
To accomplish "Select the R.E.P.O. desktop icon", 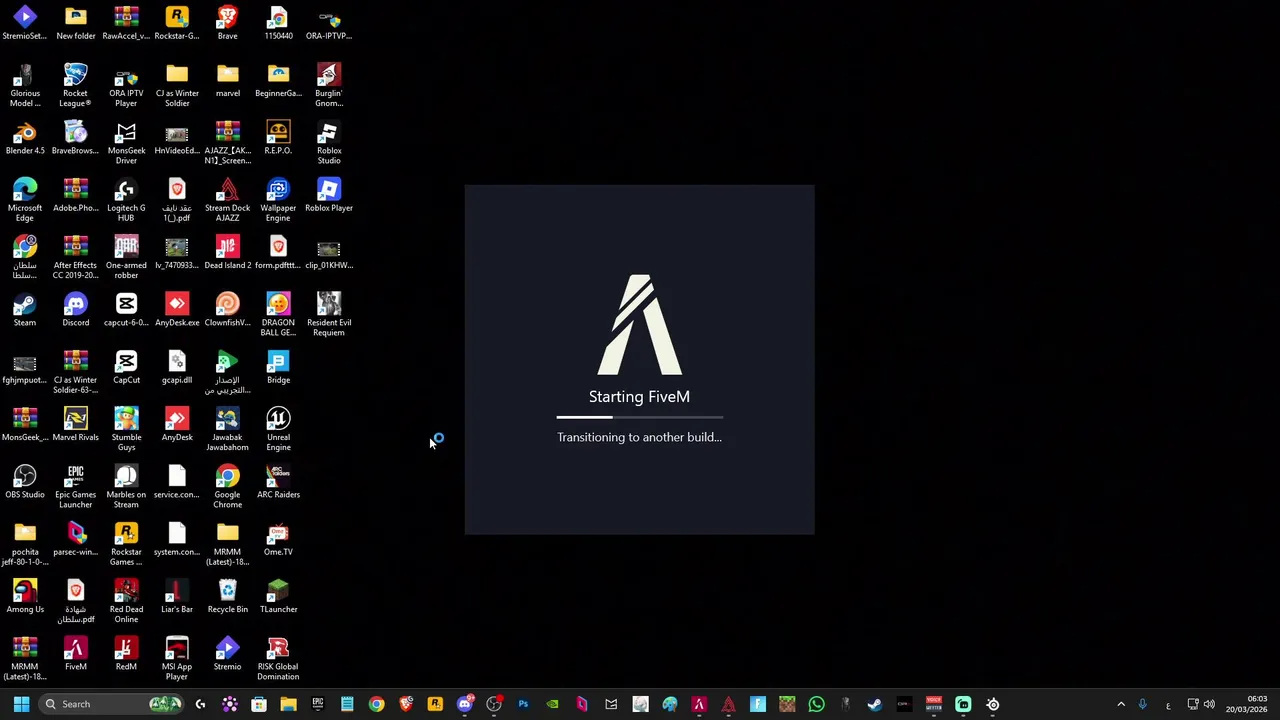I will coord(278,138).
